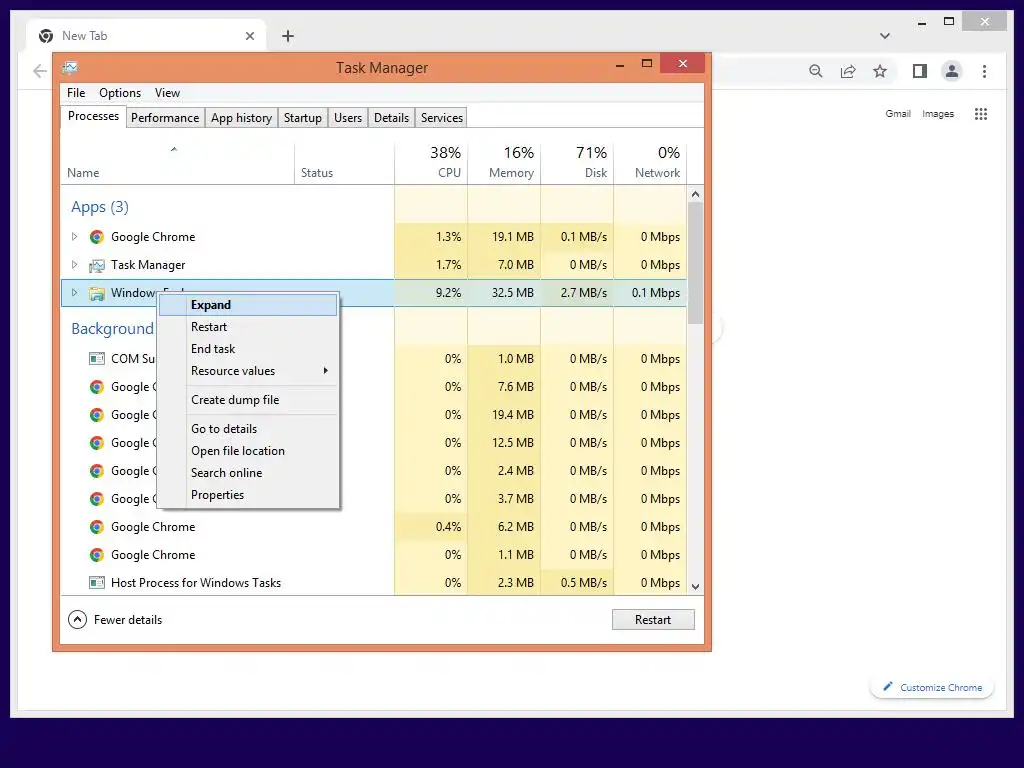Viewport: 1024px width, 768px height.
Task: Sort by the Memory column header
Action: pyautogui.click(x=504, y=162)
